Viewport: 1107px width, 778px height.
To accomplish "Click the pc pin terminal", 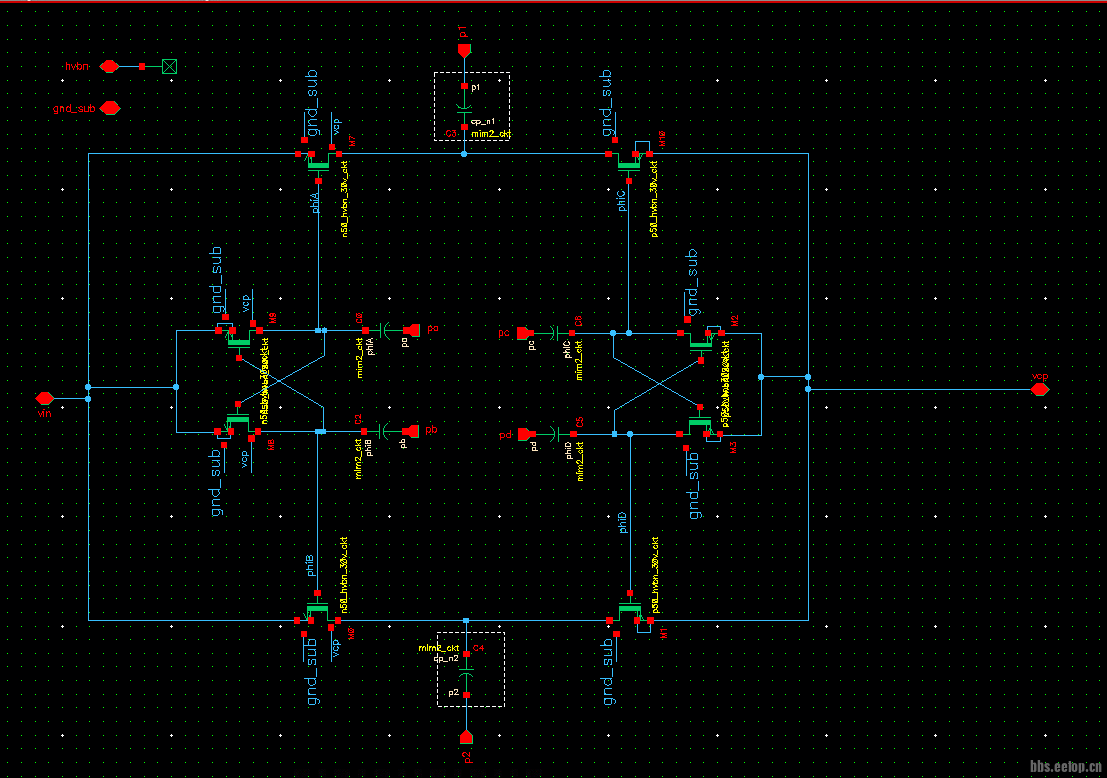I will tap(524, 332).
